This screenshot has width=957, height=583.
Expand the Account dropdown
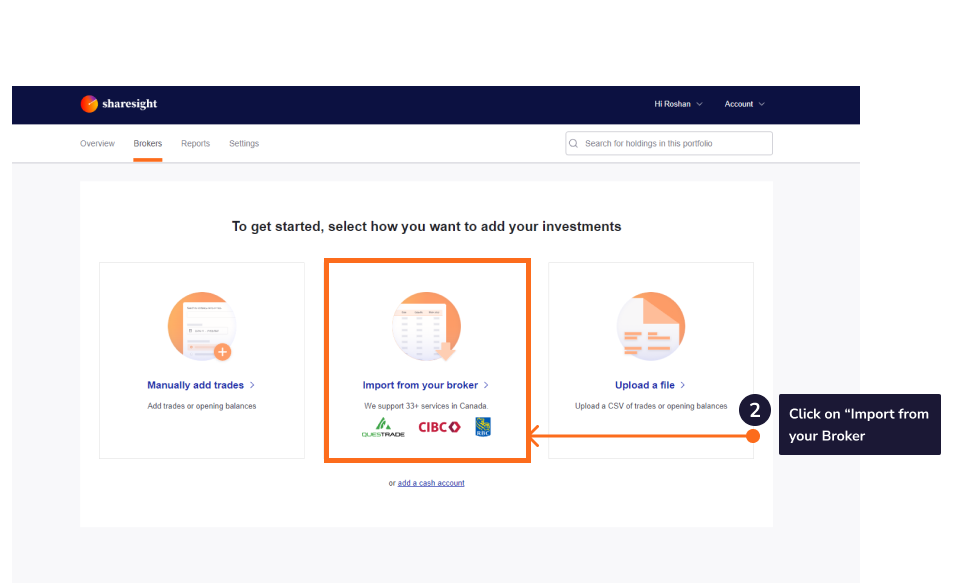[744, 104]
